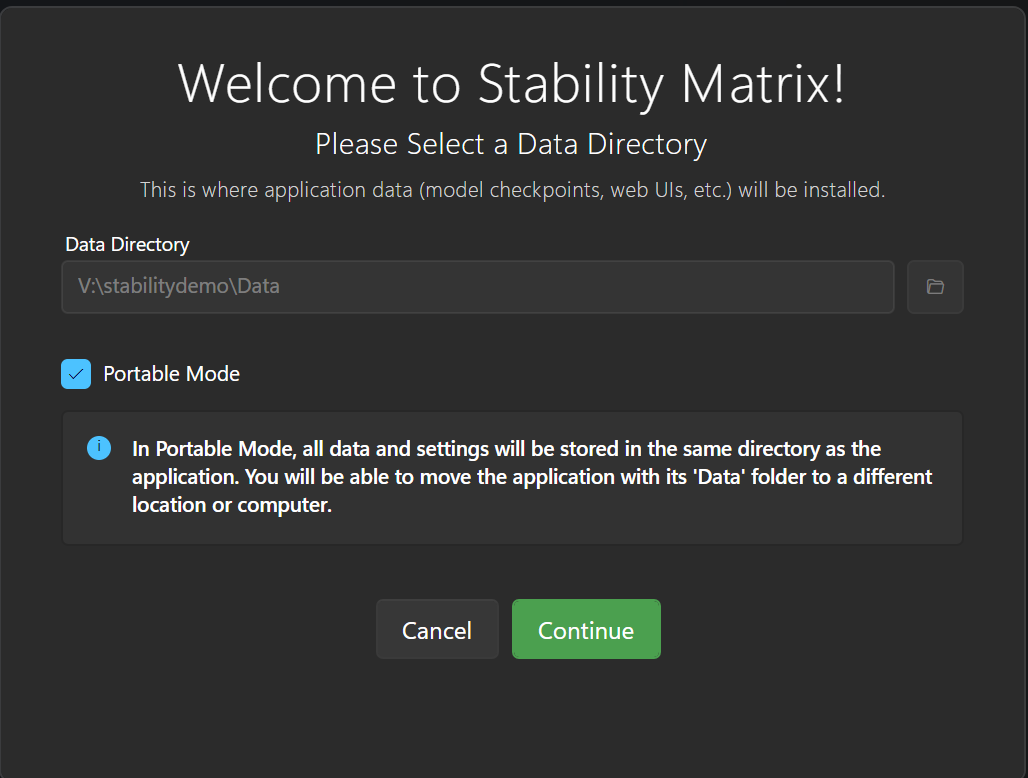Click the Continue button

586,629
